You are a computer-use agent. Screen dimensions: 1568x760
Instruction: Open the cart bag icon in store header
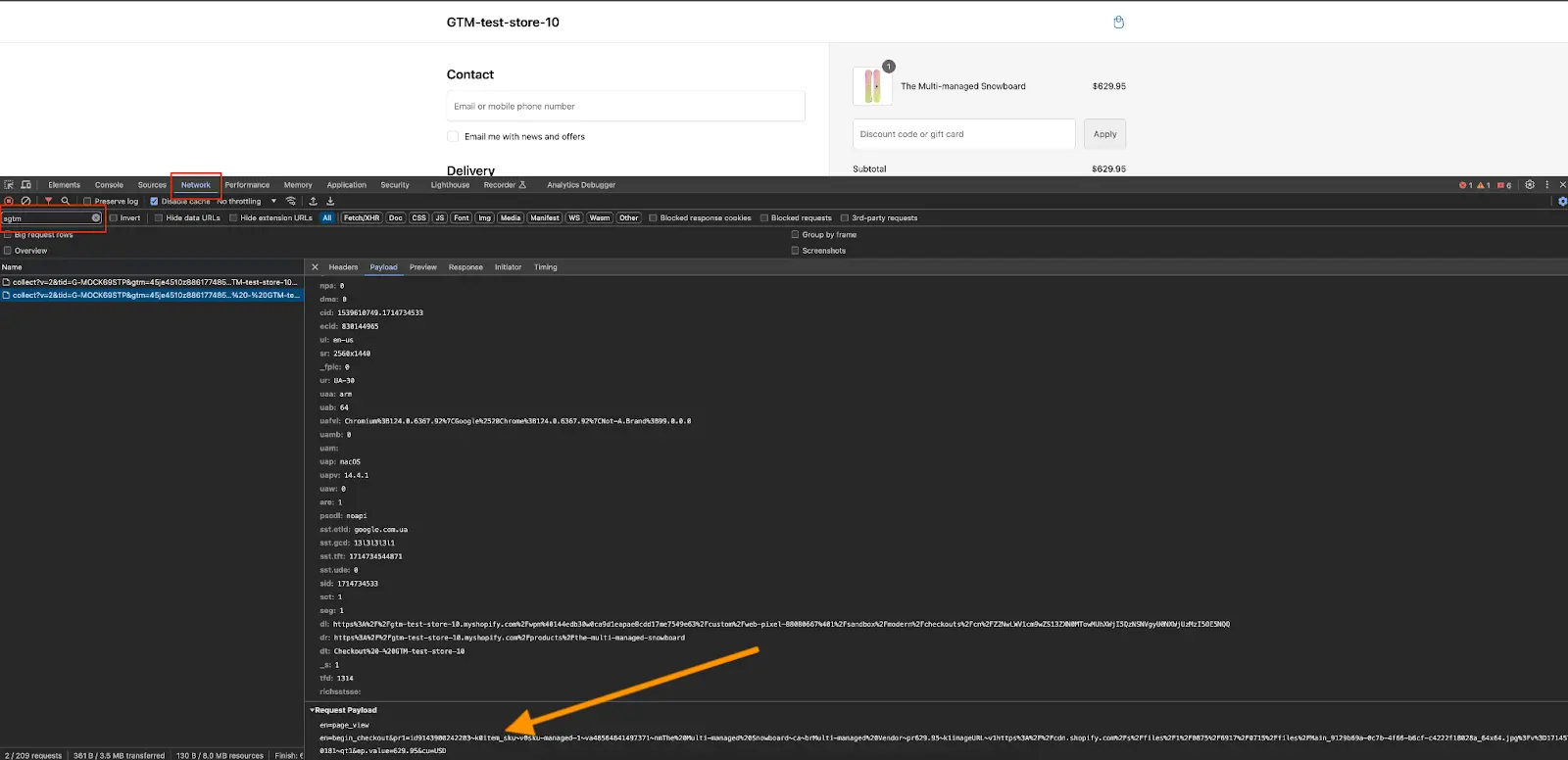point(1118,22)
